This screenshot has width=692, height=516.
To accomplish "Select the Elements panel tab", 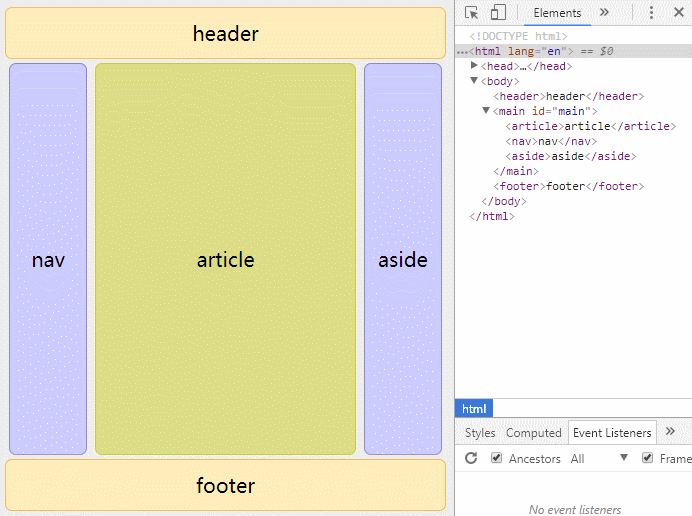I will (557, 13).
